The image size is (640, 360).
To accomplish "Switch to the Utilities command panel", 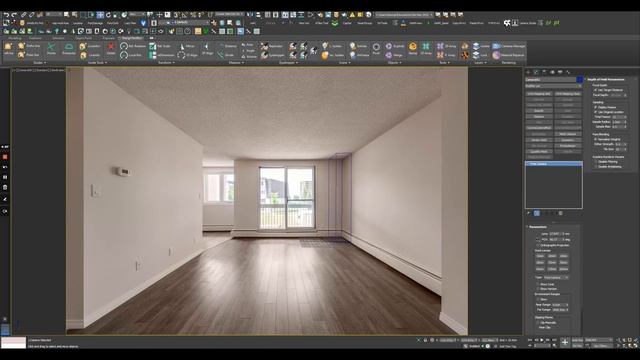I will (568, 72).
